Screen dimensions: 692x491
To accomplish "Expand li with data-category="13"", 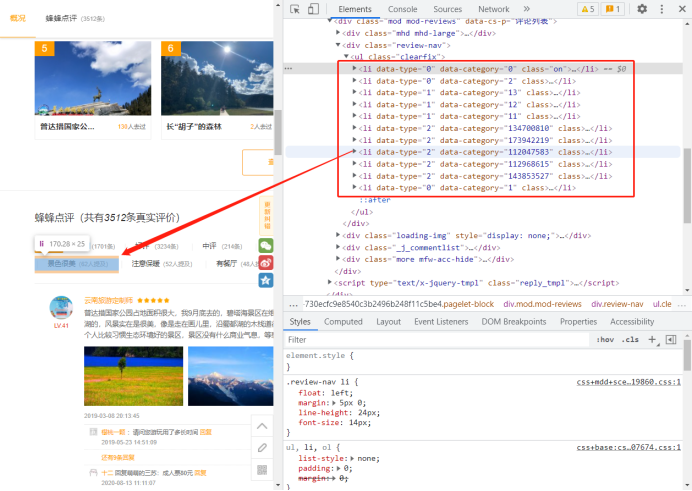I will click(x=354, y=92).
